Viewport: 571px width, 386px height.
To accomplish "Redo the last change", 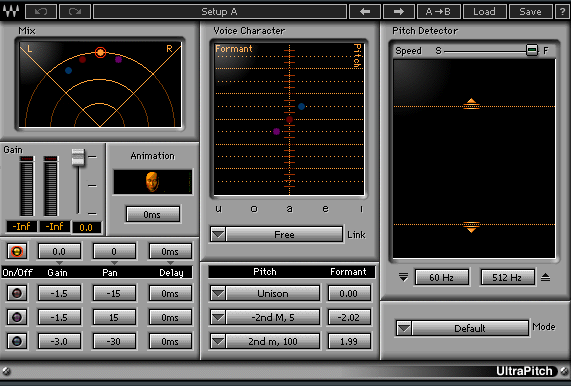I will pos(75,12).
